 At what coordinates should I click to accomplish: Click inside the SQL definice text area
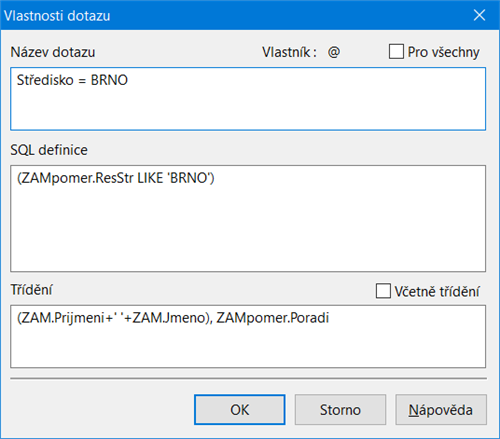pyautogui.click(x=248, y=218)
